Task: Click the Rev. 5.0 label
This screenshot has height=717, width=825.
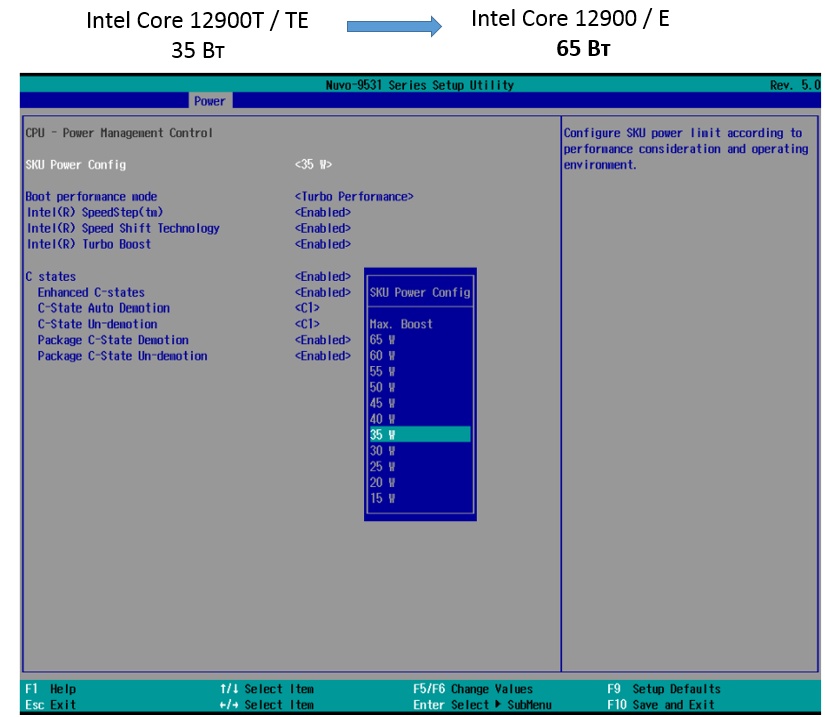Action: click(x=794, y=85)
